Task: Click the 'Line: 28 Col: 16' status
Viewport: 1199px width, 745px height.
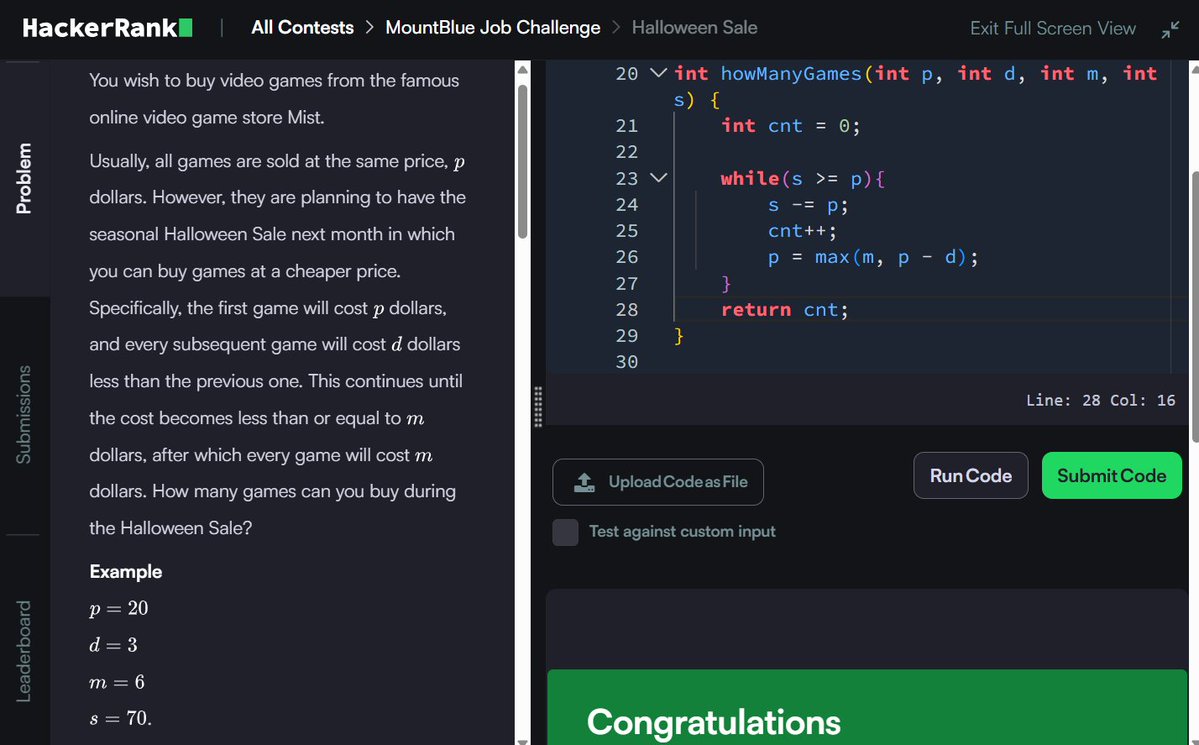Action: point(1100,400)
